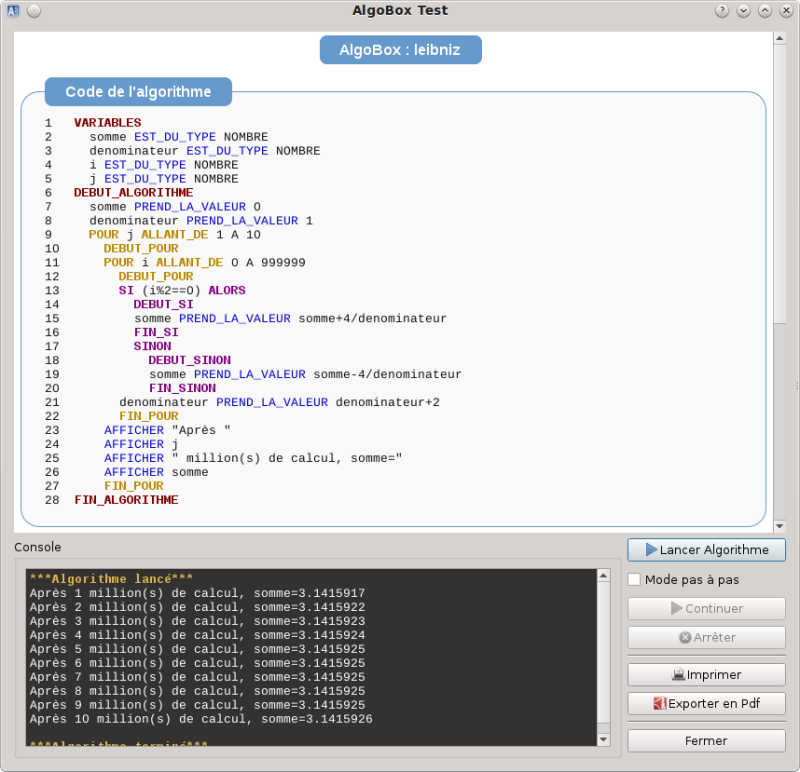Close the dialog with Fermer
Screen dimensions: 800x772
point(706,741)
